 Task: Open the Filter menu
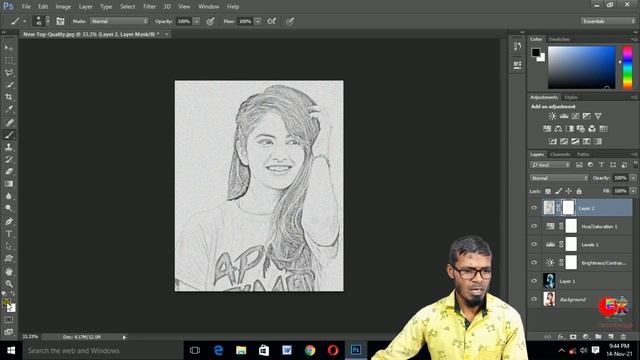pos(149,7)
